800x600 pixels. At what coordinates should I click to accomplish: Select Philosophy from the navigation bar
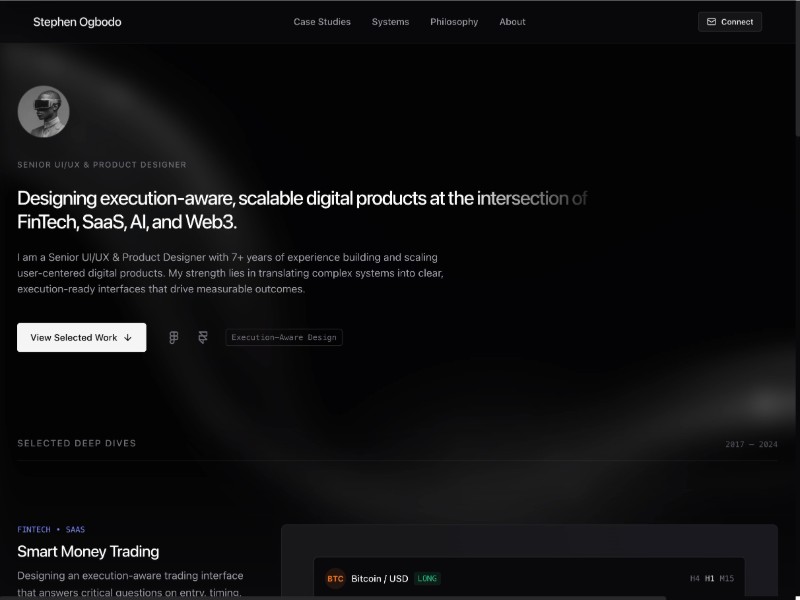click(454, 21)
